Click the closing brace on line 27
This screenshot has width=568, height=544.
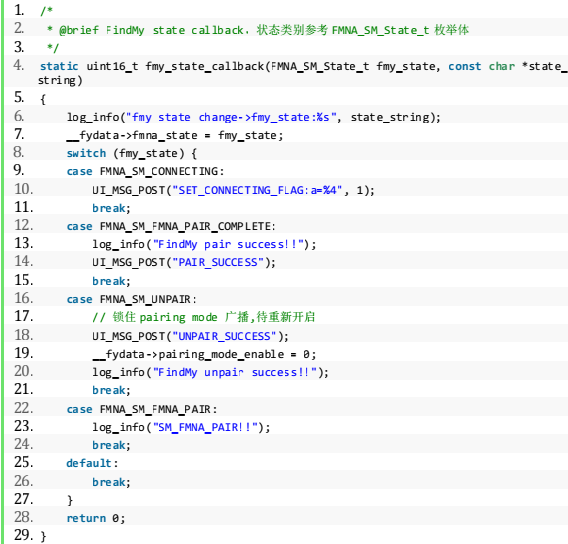[70, 500]
